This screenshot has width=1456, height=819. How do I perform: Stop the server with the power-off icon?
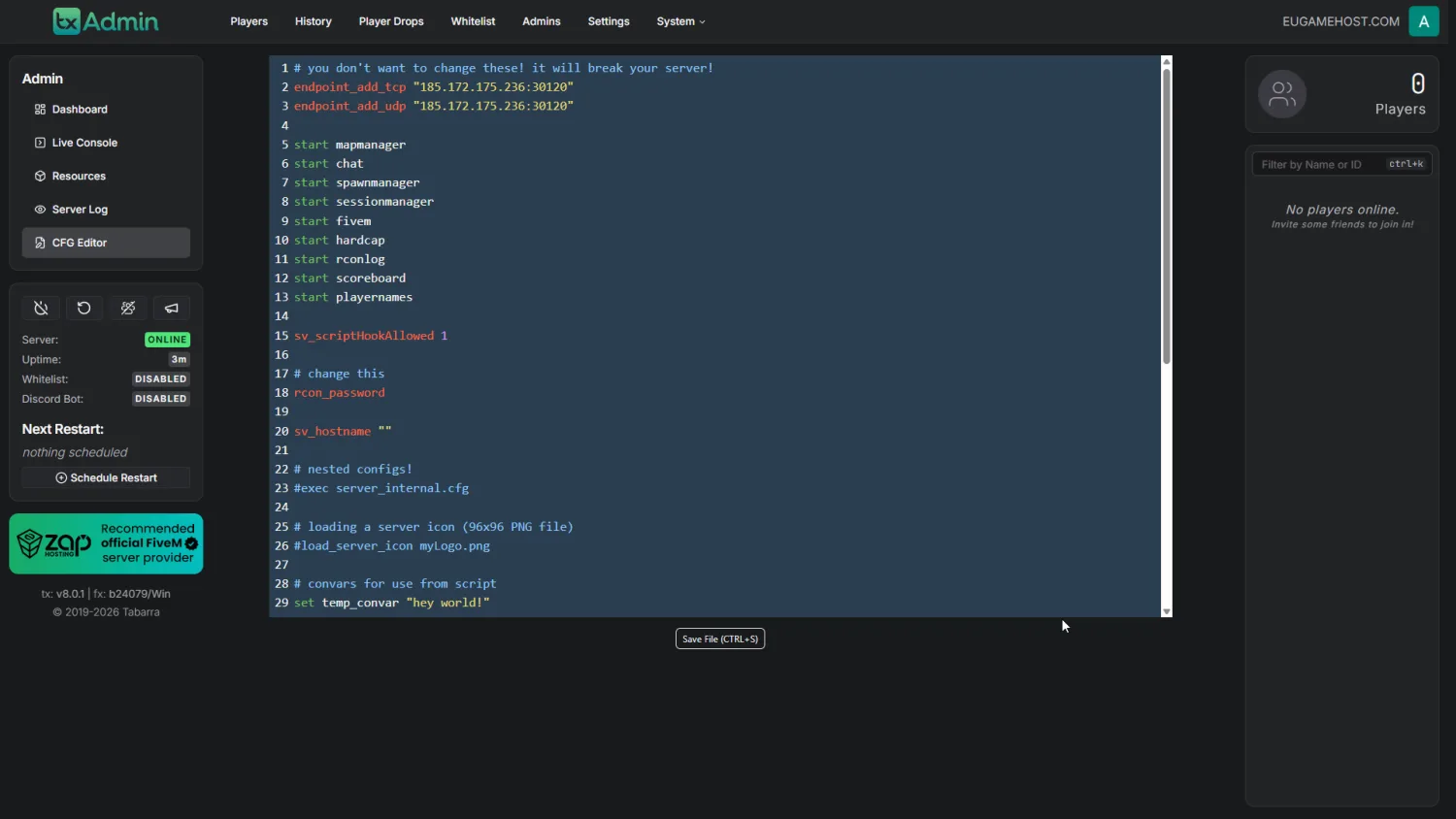[x=41, y=309]
